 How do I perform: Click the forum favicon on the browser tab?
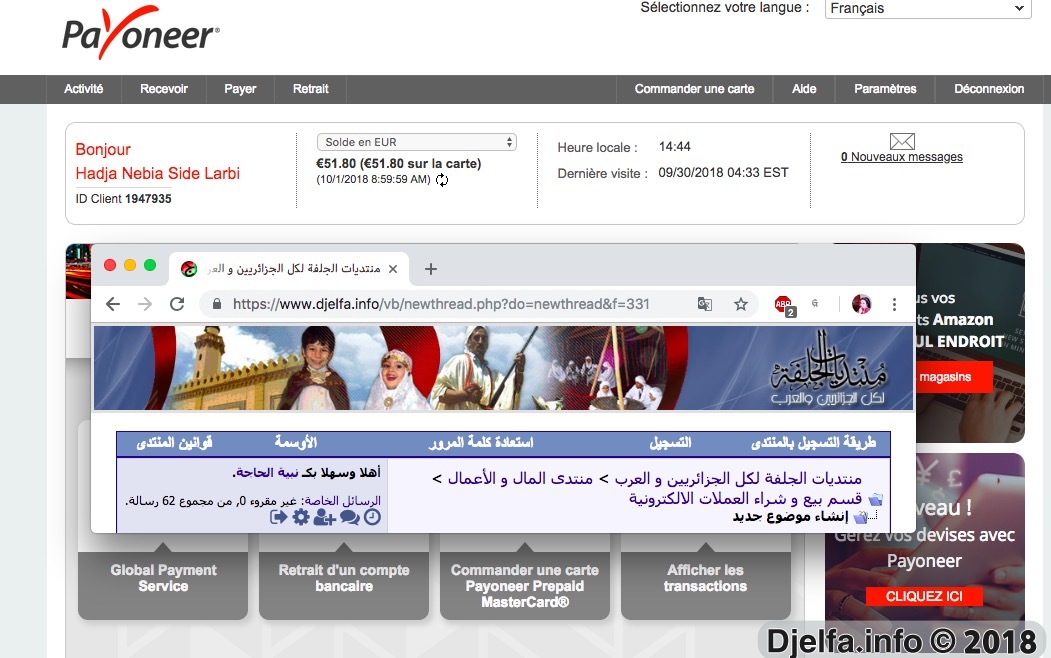(189, 269)
